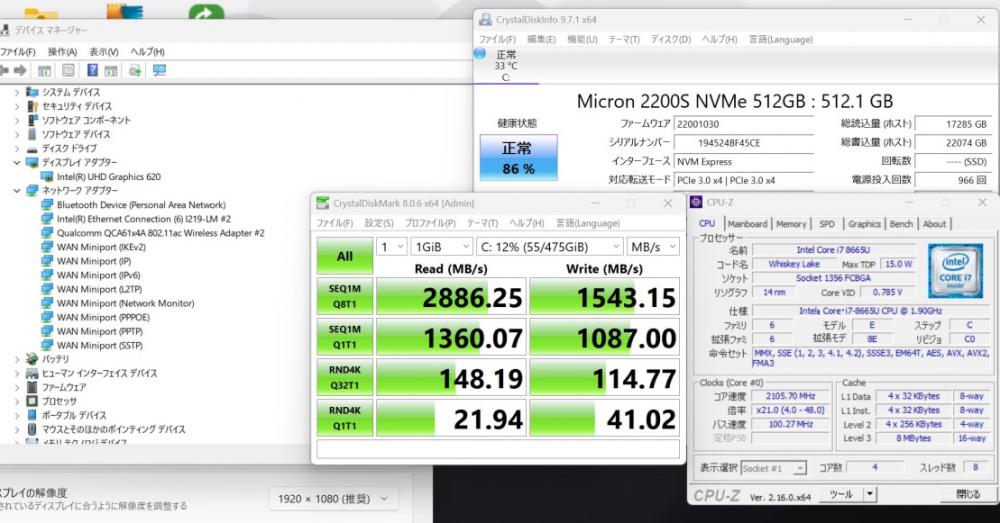Open test size dropdown showing 1GiB
This screenshot has height=523, width=1000.
441,247
